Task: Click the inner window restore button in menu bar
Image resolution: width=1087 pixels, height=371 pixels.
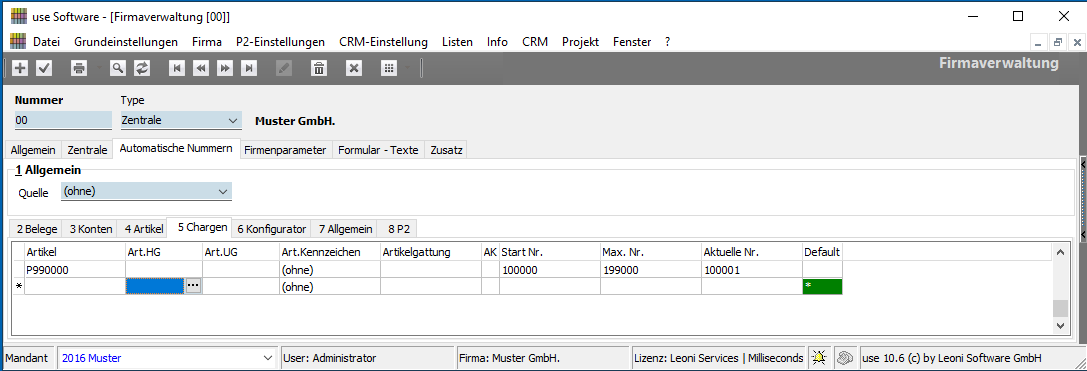Action: pyautogui.click(x=1057, y=42)
